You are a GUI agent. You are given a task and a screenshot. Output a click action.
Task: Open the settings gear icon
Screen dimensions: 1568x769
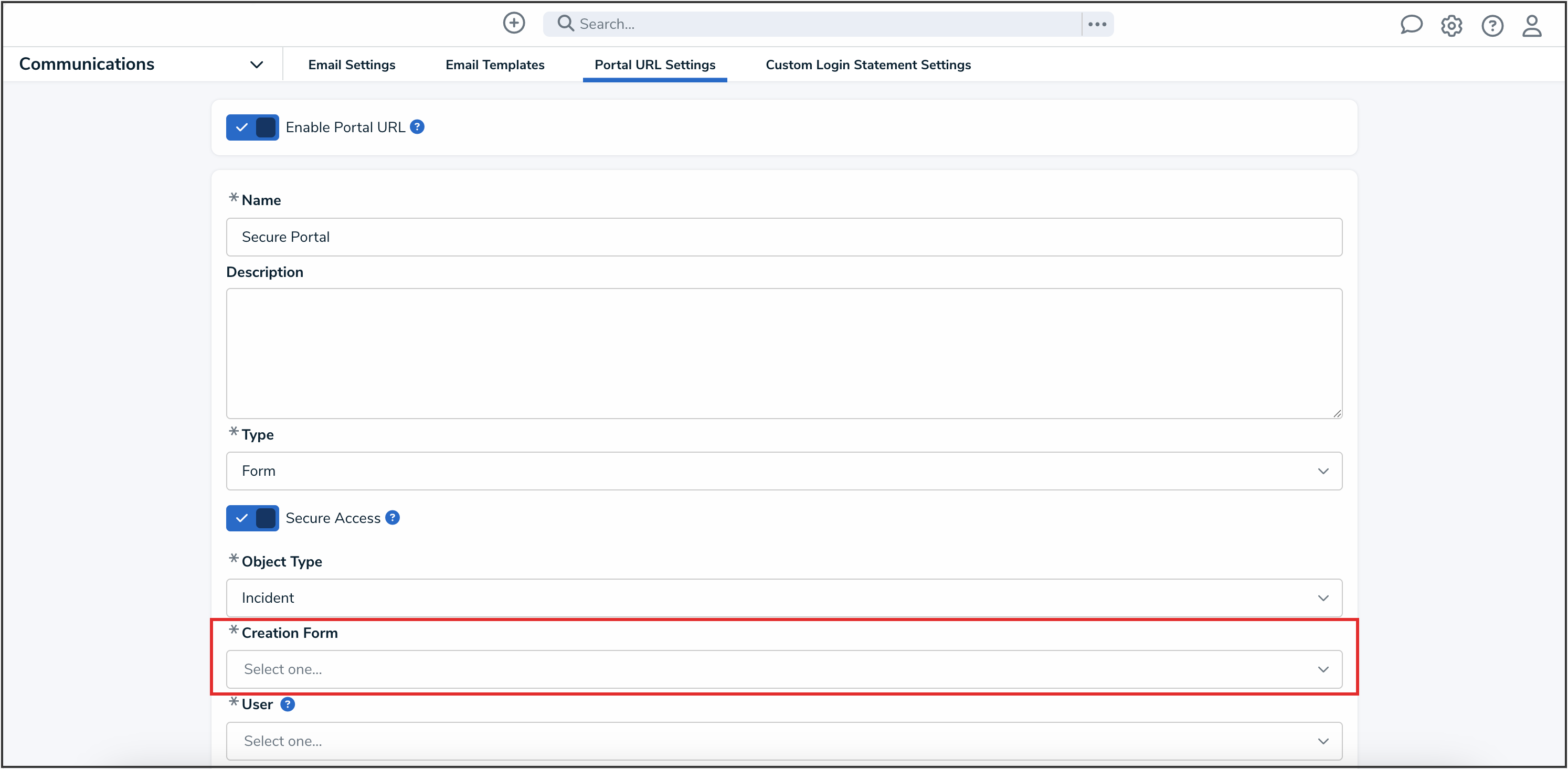coord(1451,26)
